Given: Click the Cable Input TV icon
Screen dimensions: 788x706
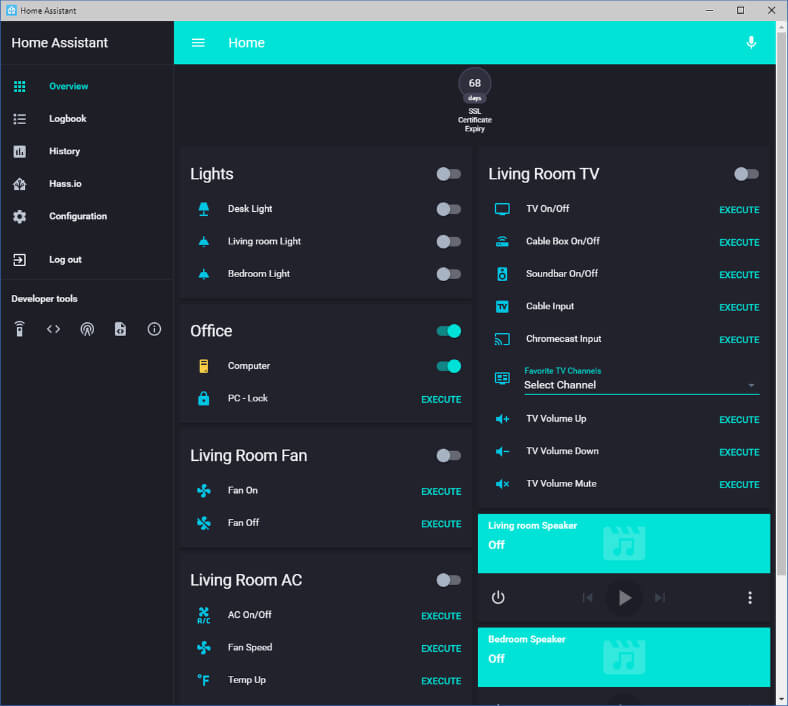Looking at the screenshot, I should pos(502,307).
